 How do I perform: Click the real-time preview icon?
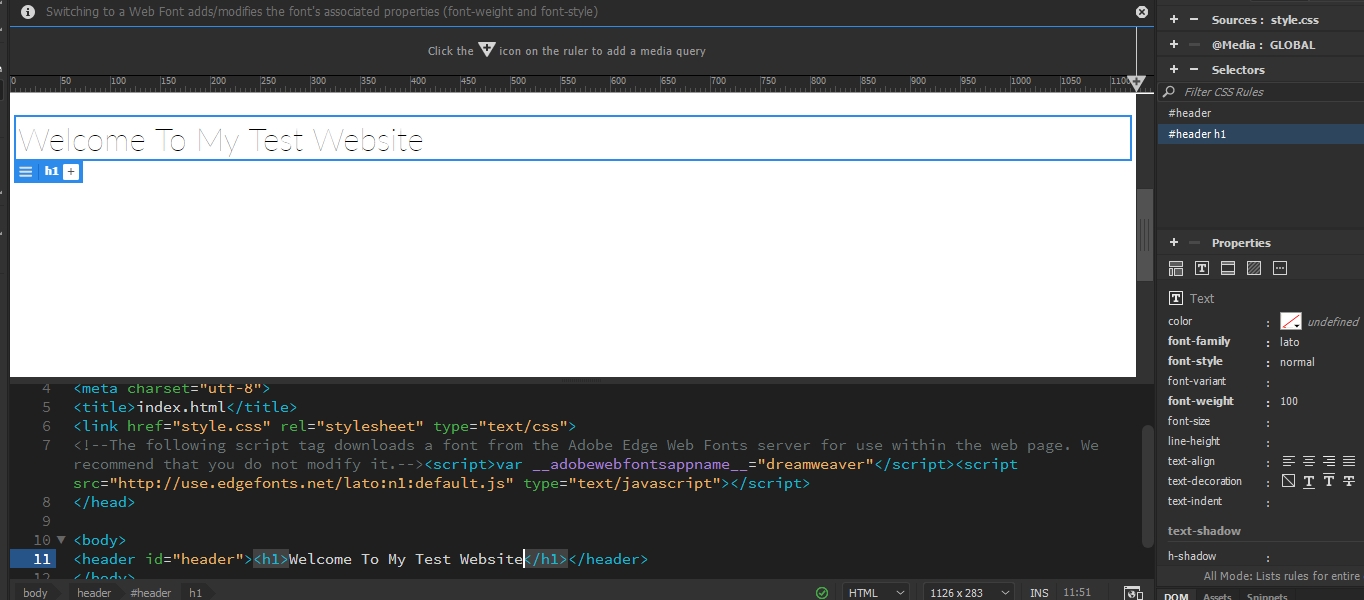click(x=1134, y=592)
